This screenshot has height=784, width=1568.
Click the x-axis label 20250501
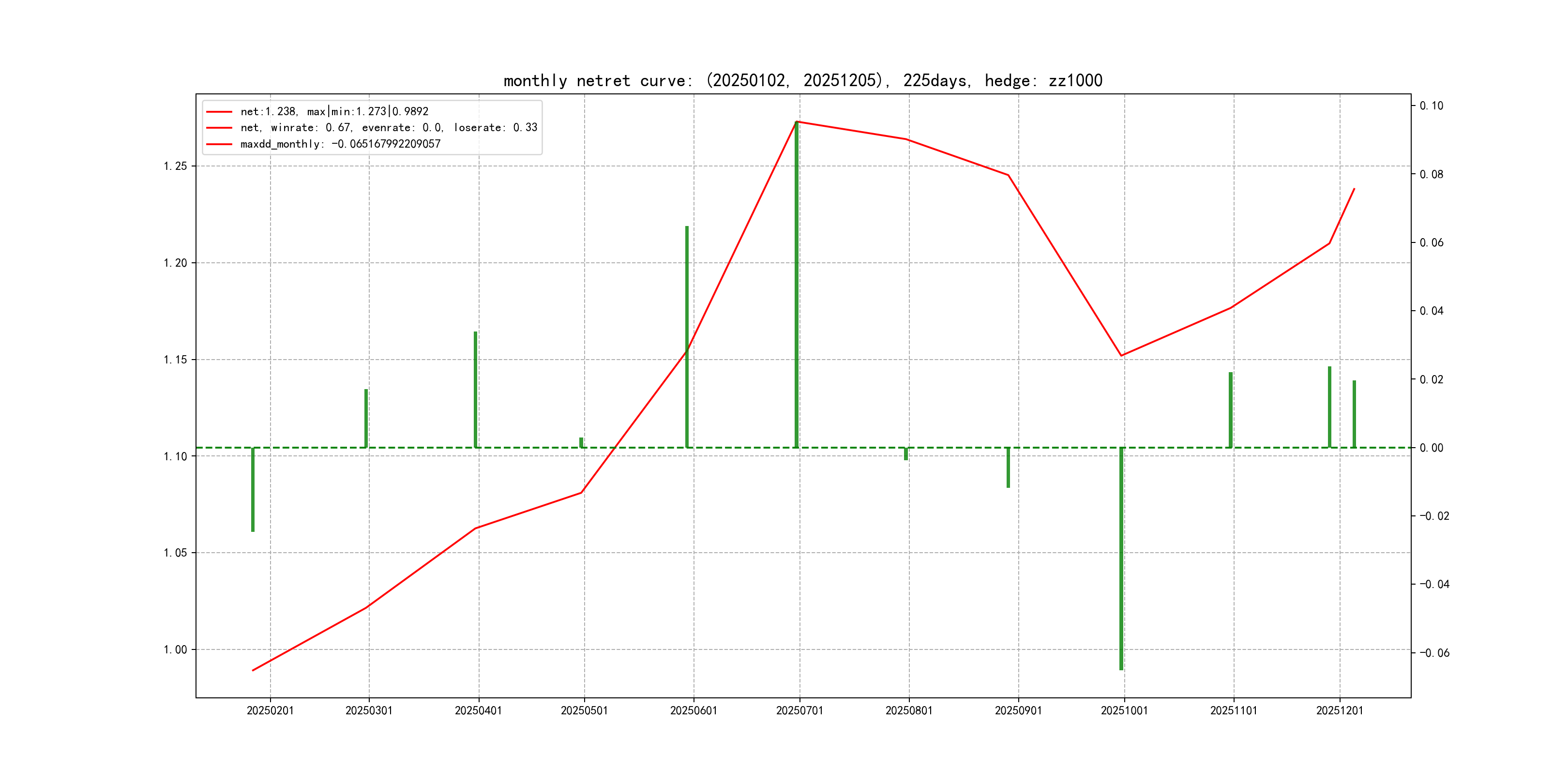tap(584, 711)
